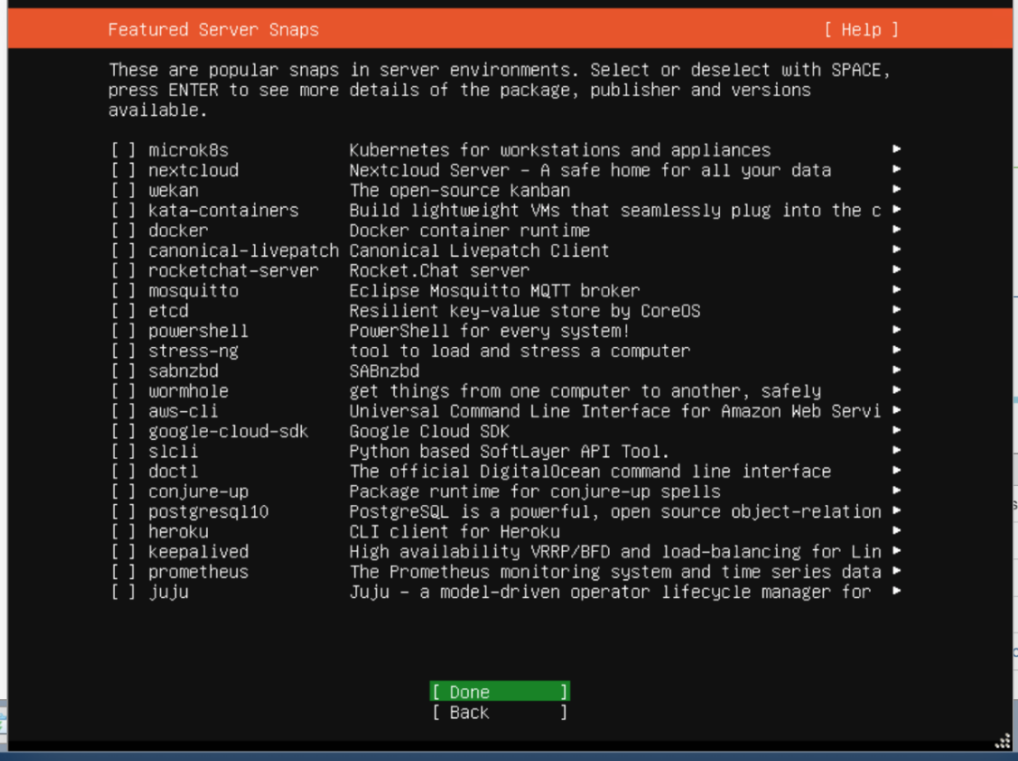Enable the kata-containers checkbox
This screenshot has width=1018, height=761.
pos(123,211)
